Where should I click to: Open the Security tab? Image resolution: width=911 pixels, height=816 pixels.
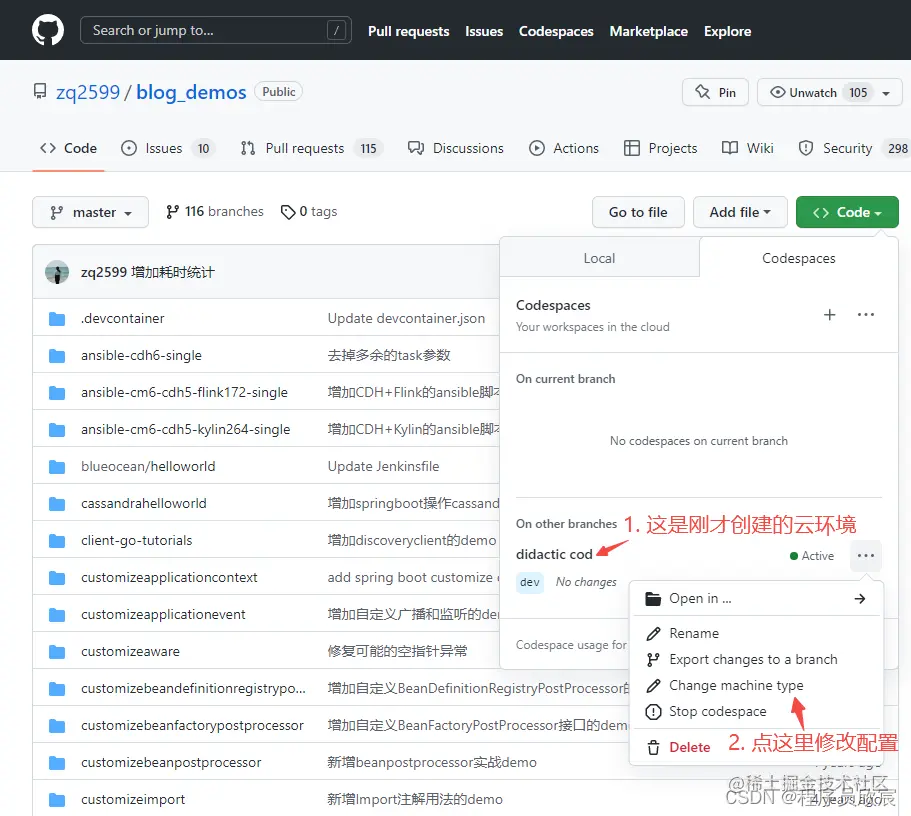click(853, 148)
